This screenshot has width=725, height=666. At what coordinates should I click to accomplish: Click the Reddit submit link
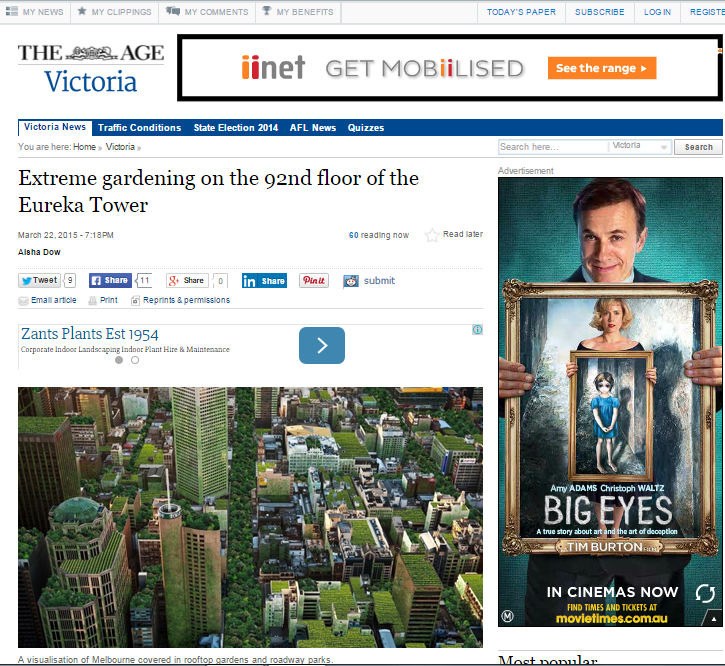coord(379,280)
